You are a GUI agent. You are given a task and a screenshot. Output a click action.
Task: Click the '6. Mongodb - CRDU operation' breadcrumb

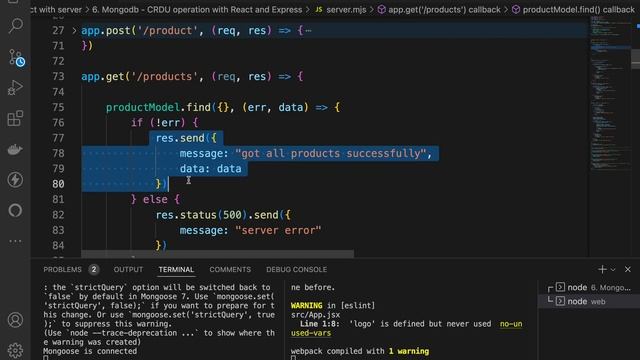point(197,9)
